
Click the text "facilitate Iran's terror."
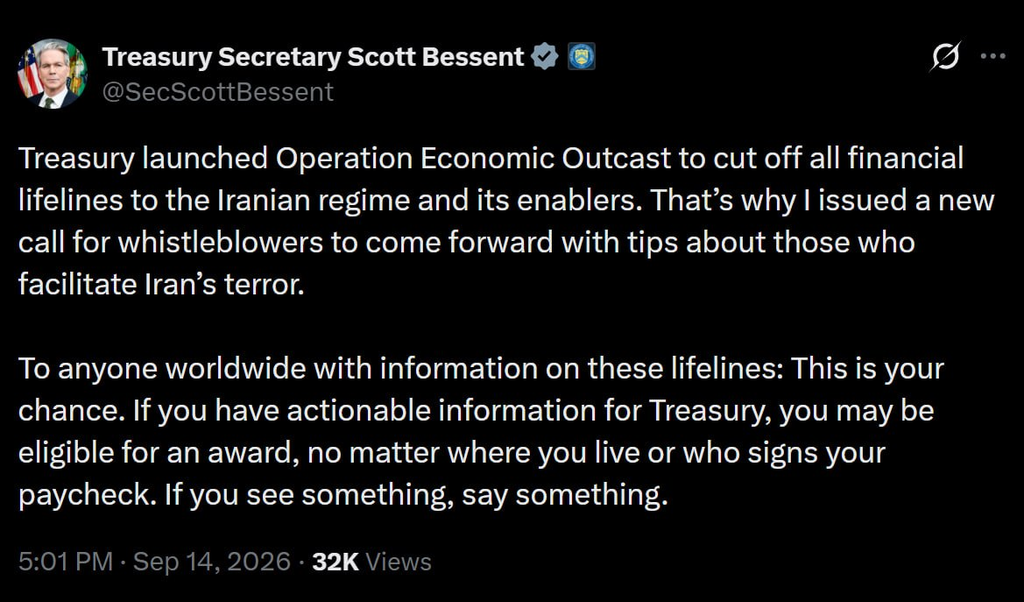(161, 285)
